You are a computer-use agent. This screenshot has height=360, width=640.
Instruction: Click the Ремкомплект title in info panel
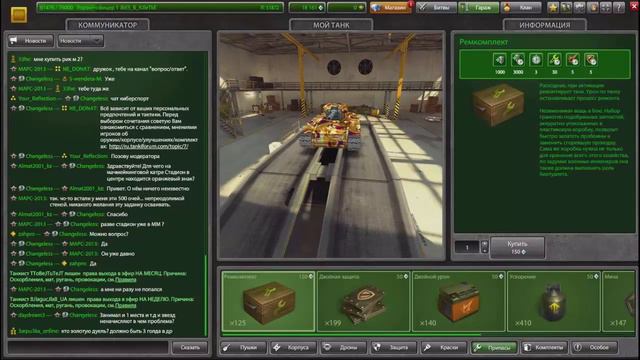[x=483, y=42]
